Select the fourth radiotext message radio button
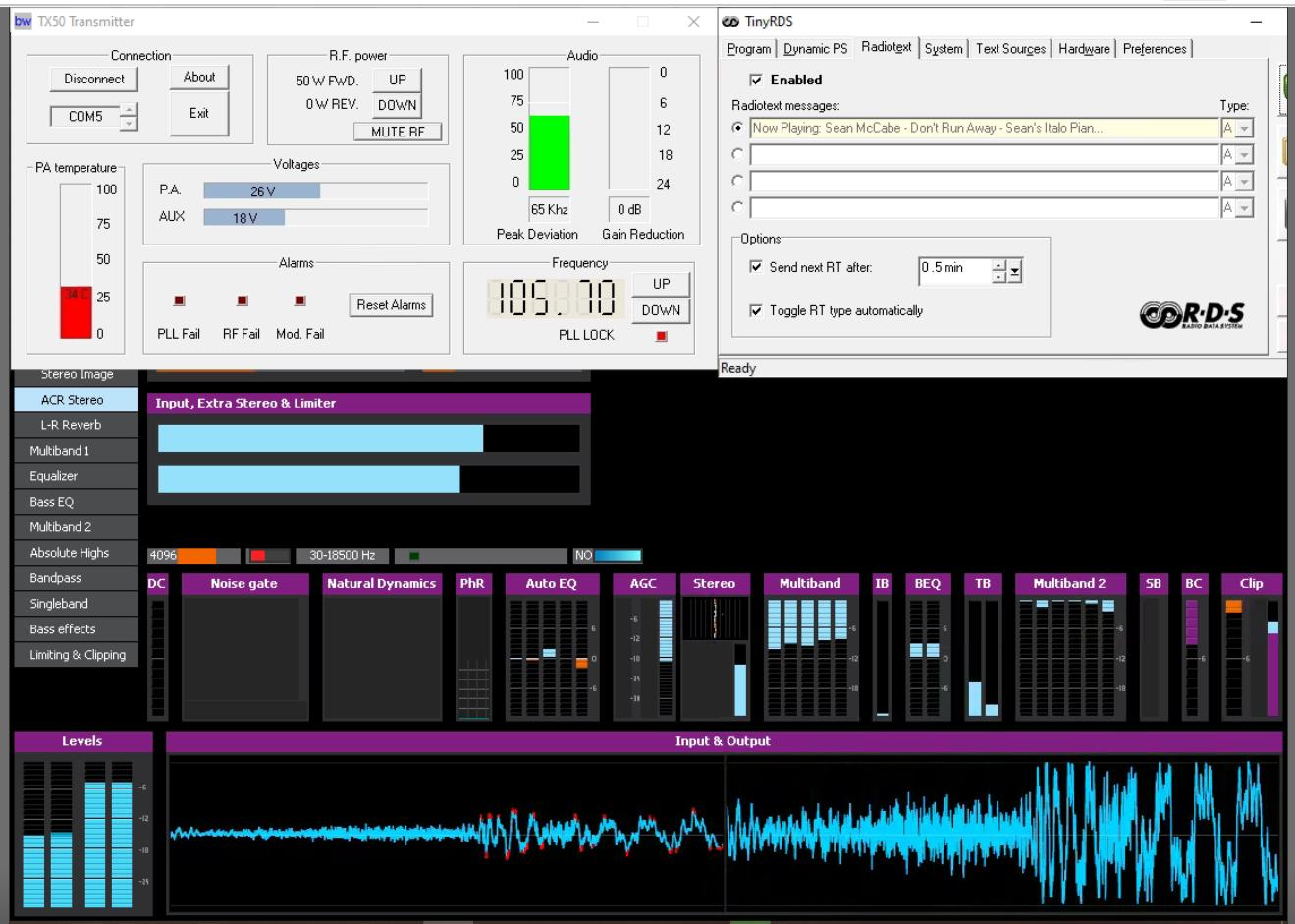1295x924 pixels. tap(737, 207)
